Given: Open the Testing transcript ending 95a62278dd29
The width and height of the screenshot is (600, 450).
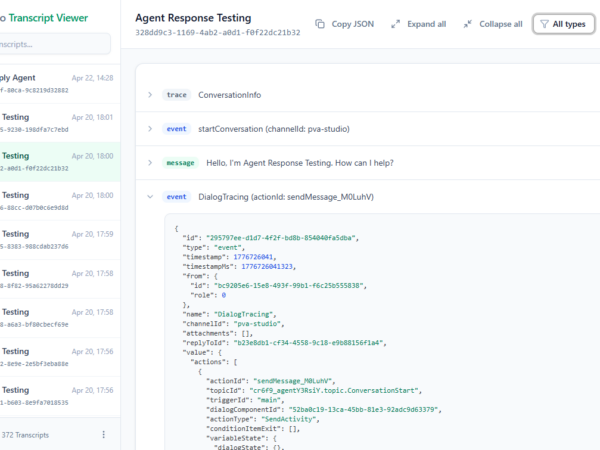Looking at the screenshot, I should click(59, 279).
